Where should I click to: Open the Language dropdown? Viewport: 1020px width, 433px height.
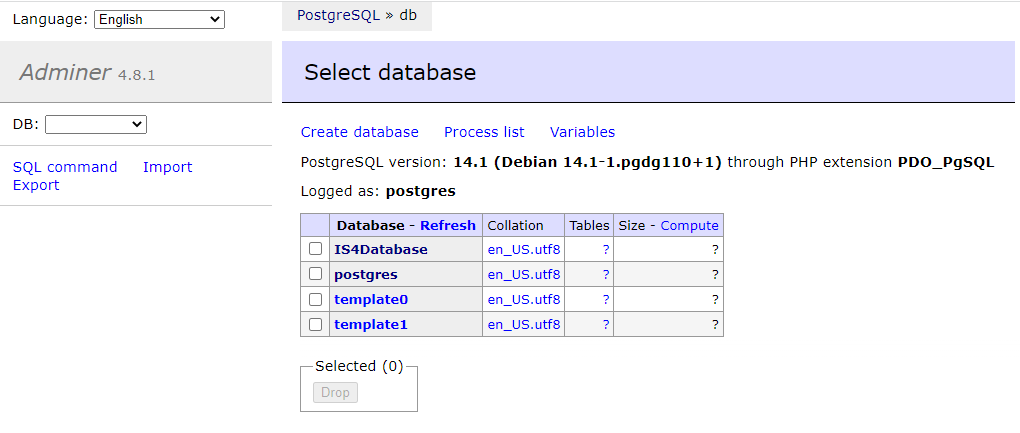coord(159,20)
